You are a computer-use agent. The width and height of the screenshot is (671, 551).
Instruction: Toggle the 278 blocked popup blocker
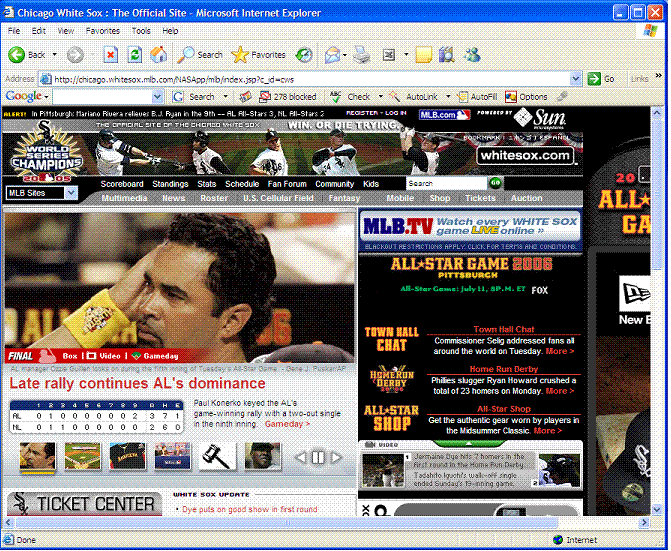pyautogui.click(x=285, y=97)
